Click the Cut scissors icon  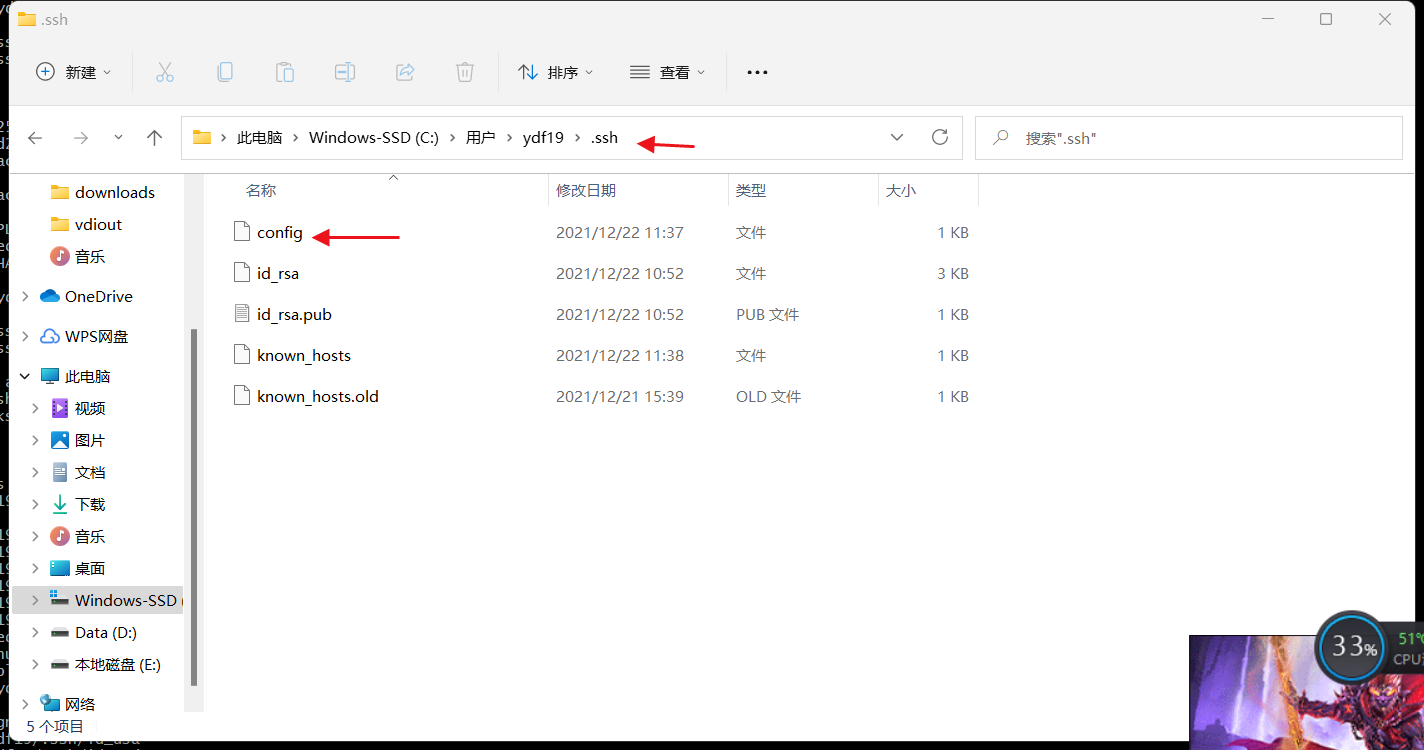pyautogui.click(x=165, y=72)
